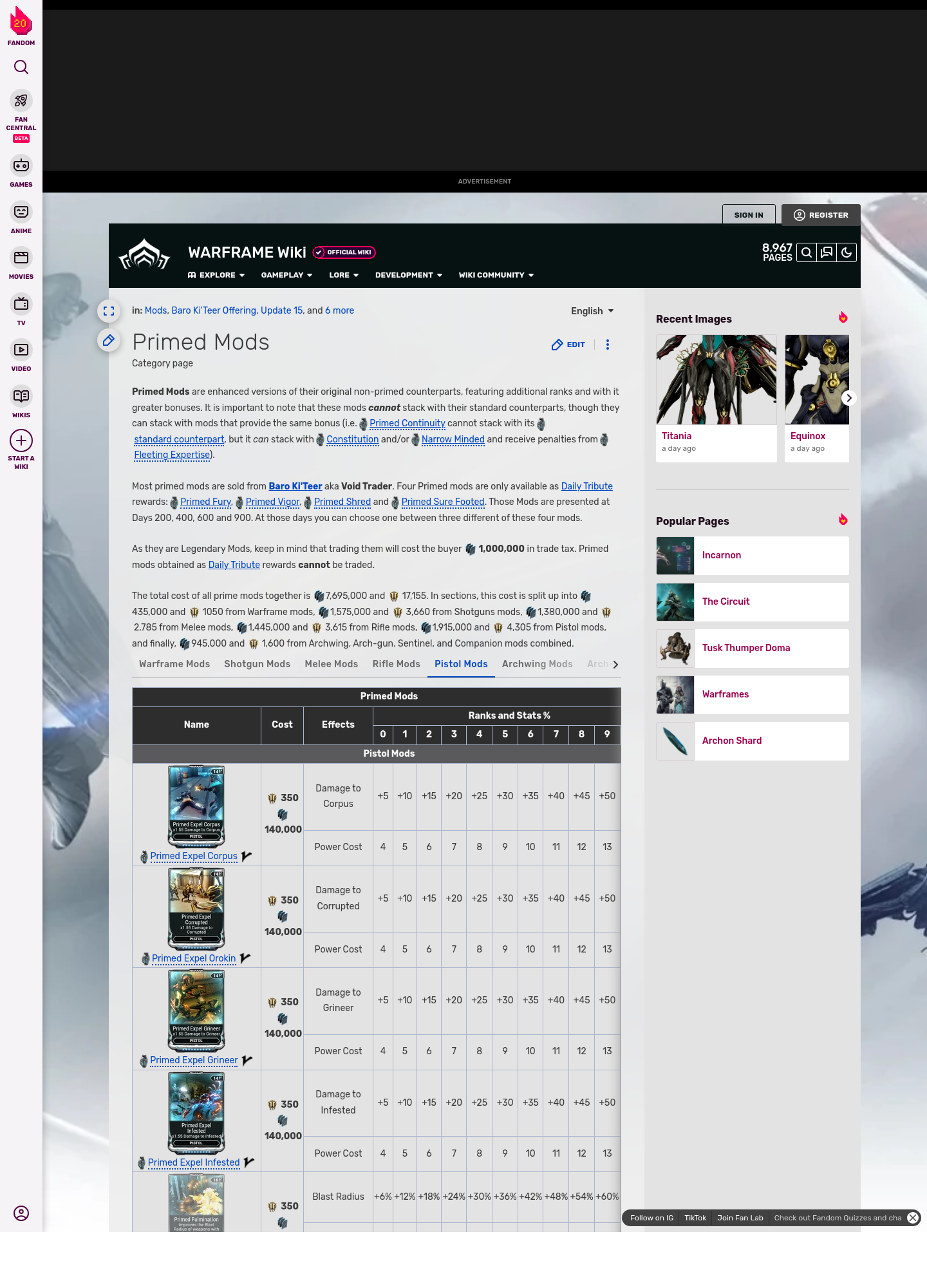Open the English language dropdown
Screen dimensions: 927x1288
pyautogui.click(x=592, y=311)
